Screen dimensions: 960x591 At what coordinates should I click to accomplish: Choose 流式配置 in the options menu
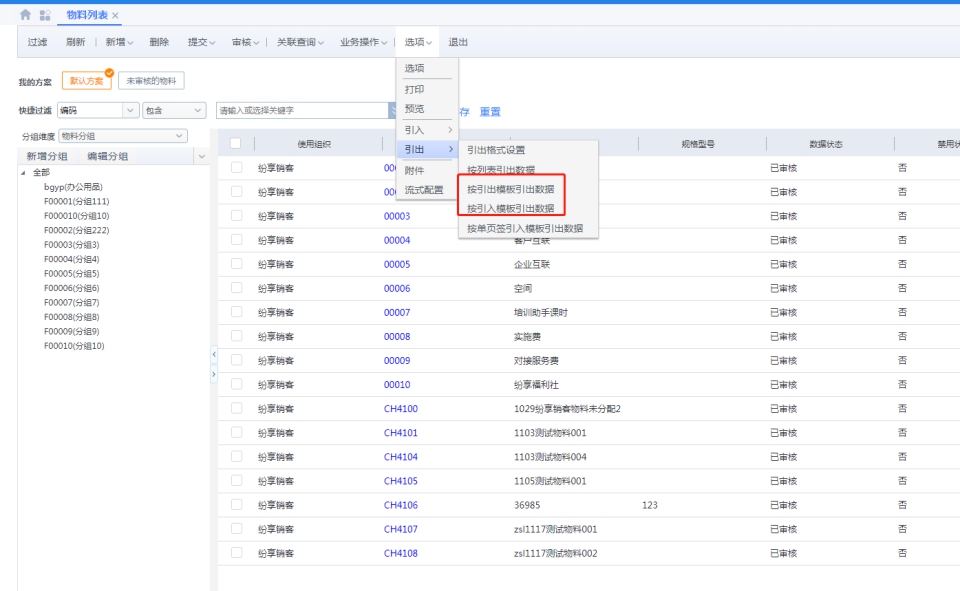427,190
